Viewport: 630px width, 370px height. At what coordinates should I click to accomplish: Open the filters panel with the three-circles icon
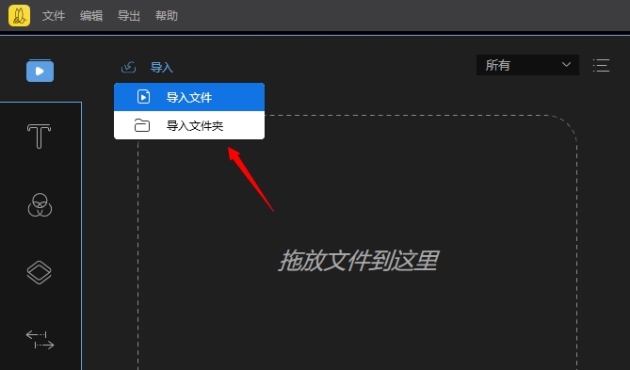[x=40, y=205]
